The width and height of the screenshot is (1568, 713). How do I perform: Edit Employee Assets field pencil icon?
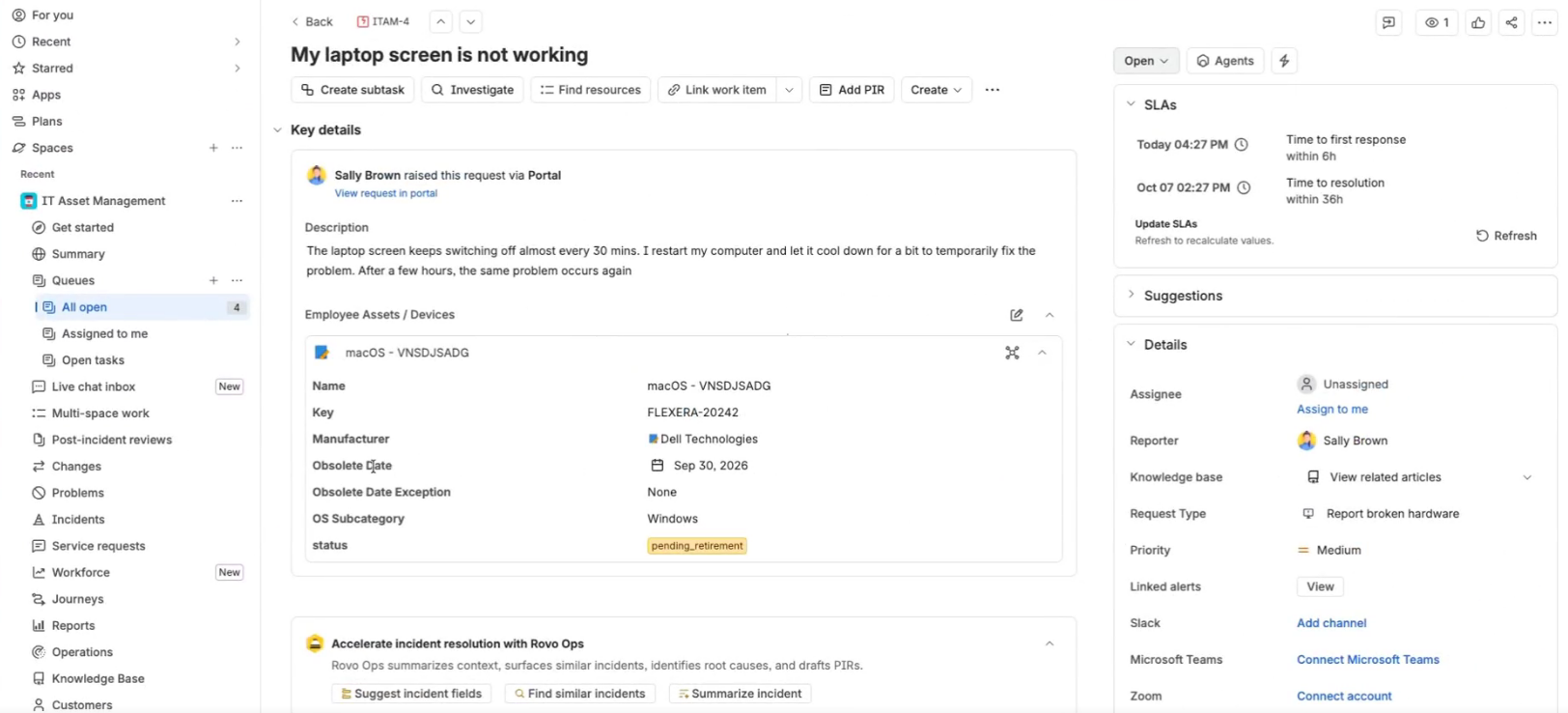(1017, 315)
